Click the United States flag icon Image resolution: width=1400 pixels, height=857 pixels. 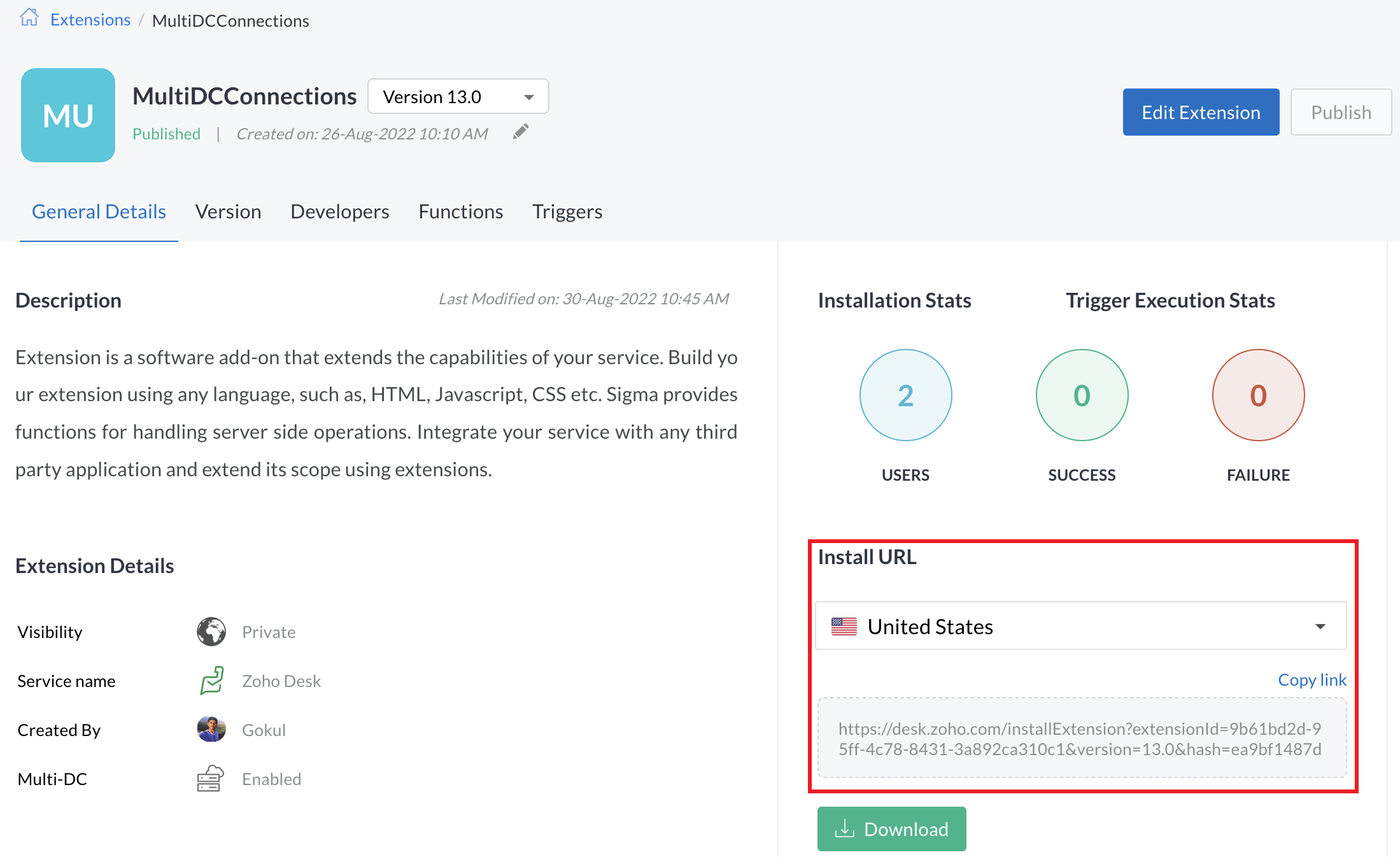coord(845,626)
